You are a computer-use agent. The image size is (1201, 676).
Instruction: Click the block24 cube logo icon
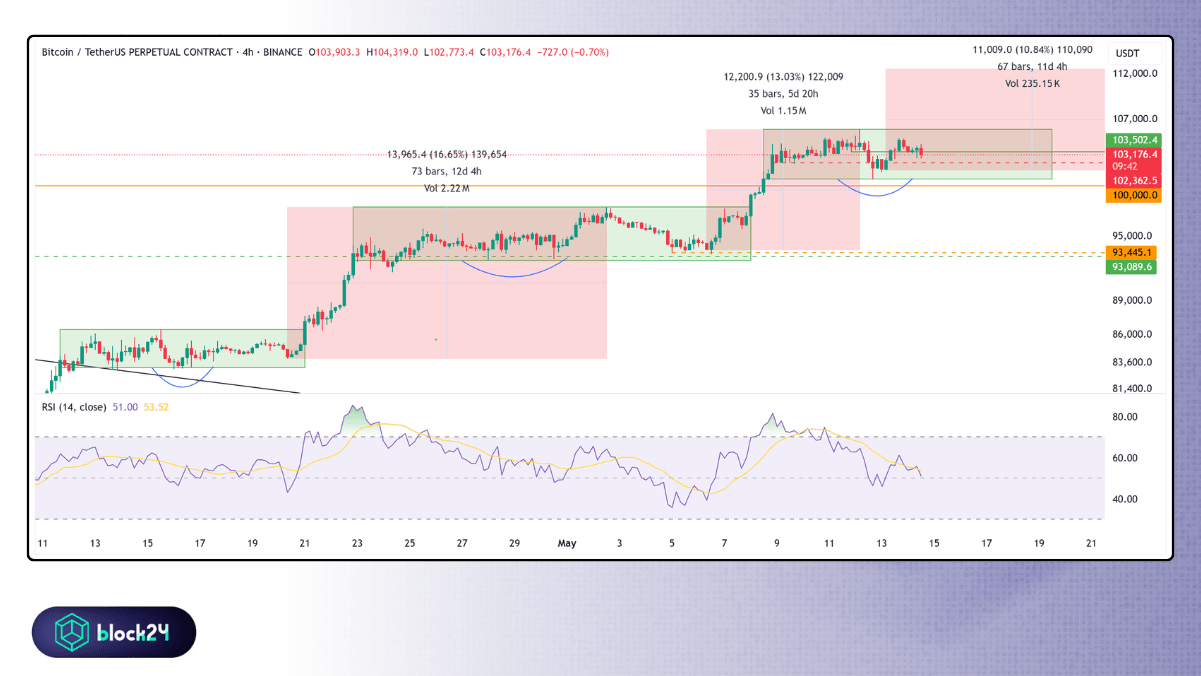[69, 632]
